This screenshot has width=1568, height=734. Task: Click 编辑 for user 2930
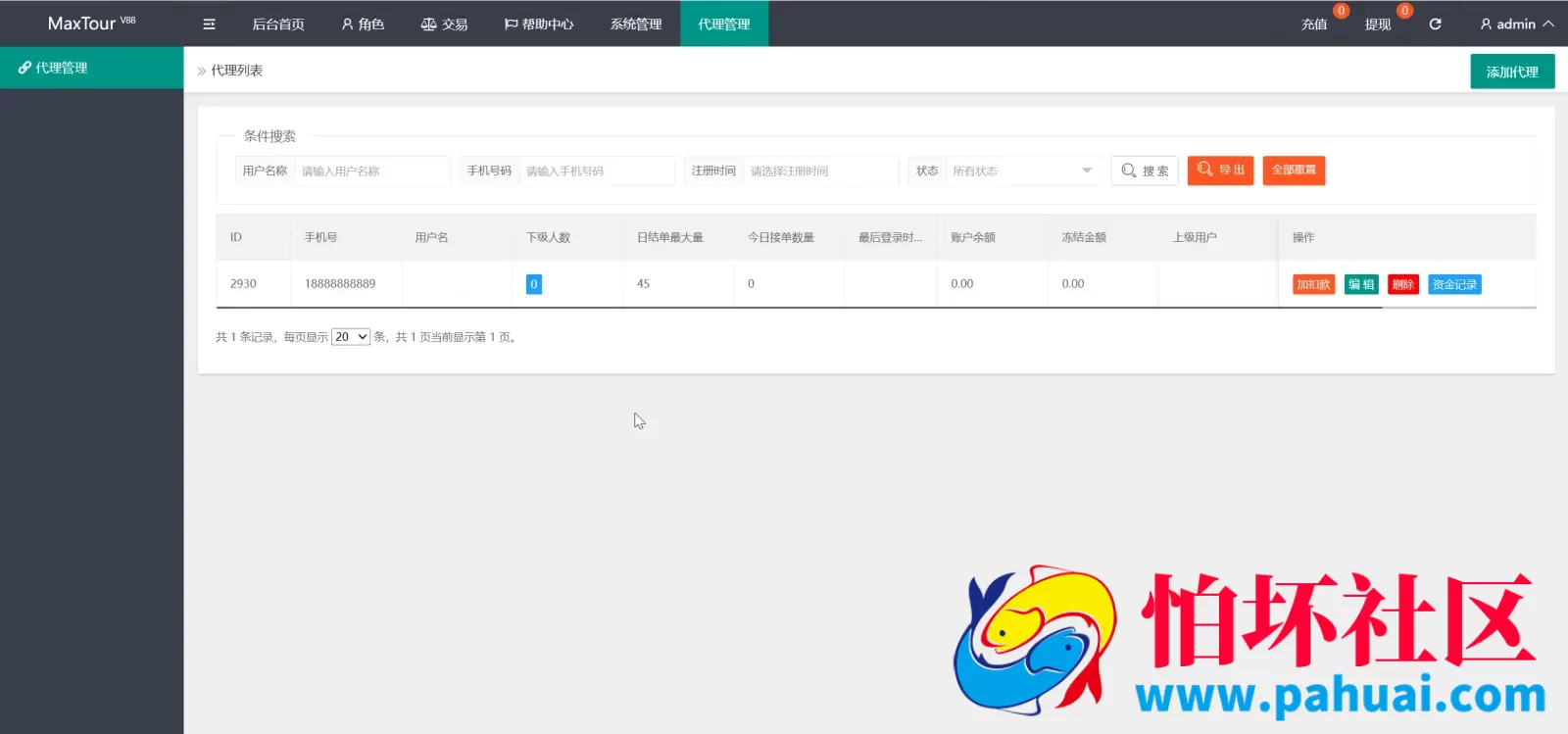pos(1361,284)
